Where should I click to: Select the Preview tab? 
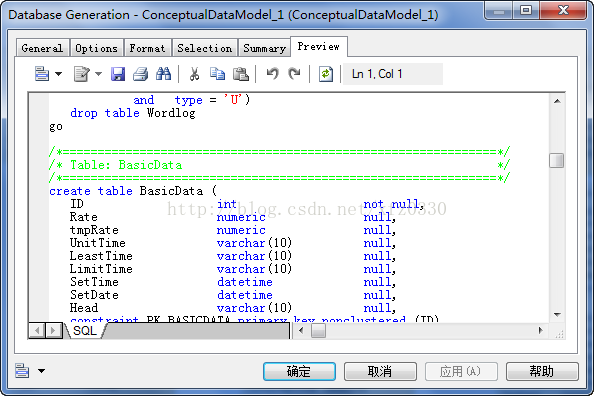[319, 47]
